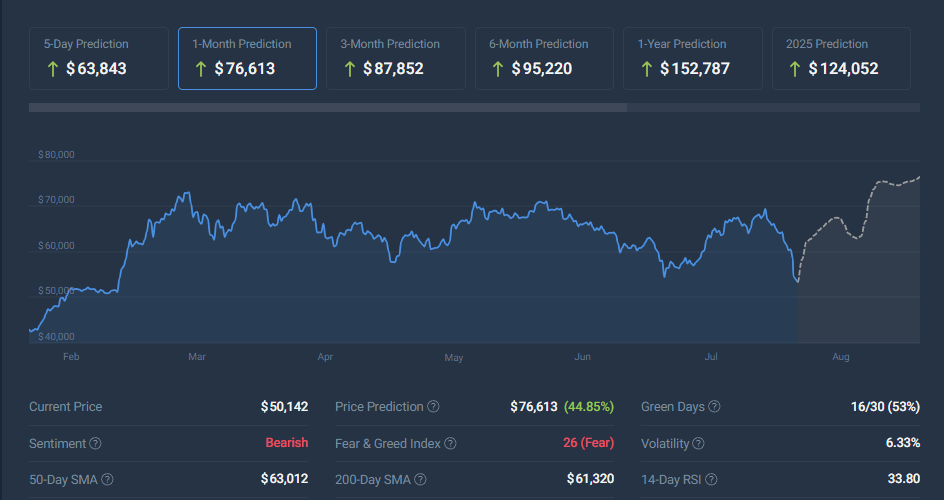Switch to the 6-Month Prediction card

tap(544, 58)
